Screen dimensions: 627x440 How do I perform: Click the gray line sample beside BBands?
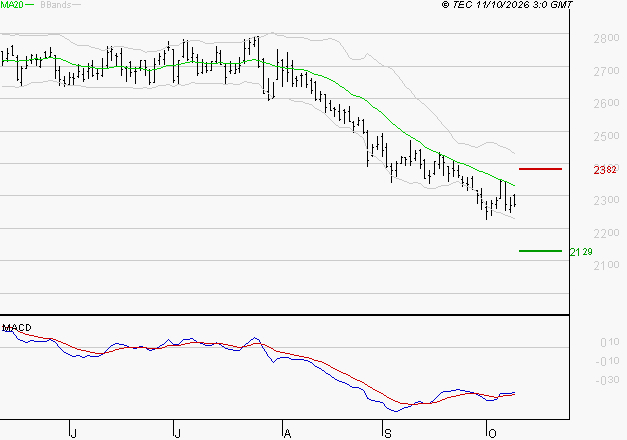click(76, 5)
